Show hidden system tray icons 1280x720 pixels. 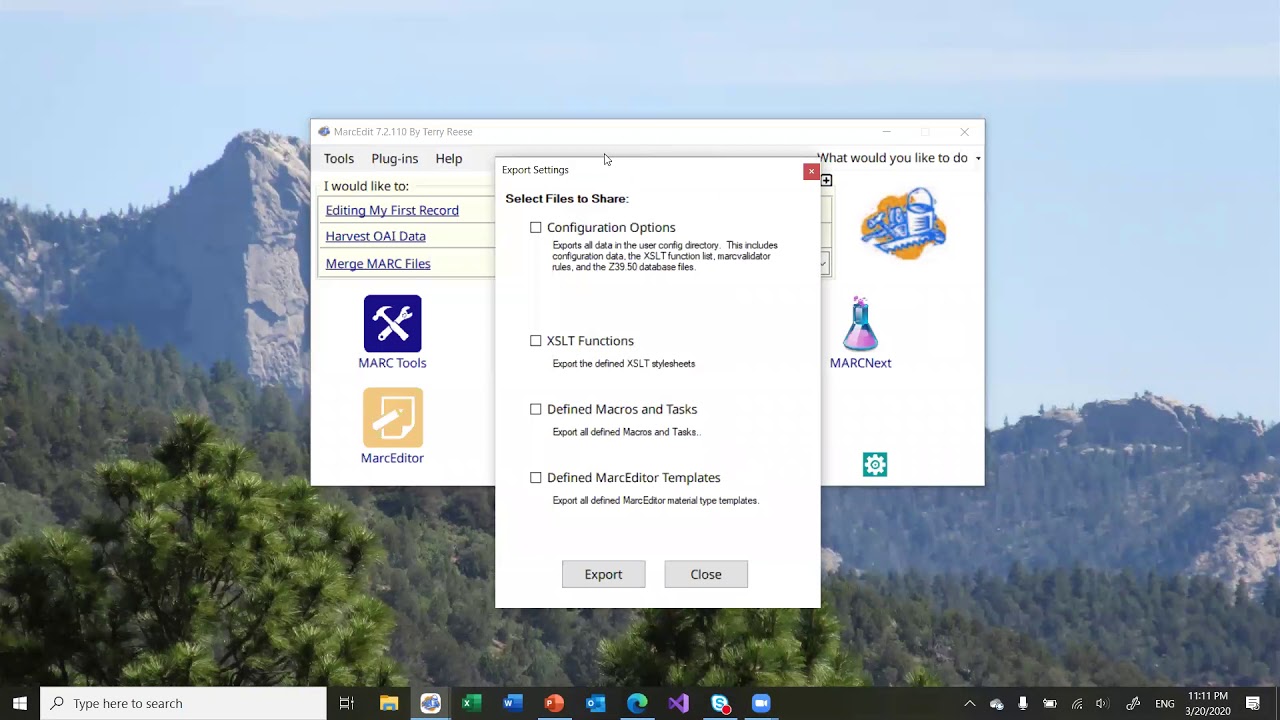coord(969,704)
